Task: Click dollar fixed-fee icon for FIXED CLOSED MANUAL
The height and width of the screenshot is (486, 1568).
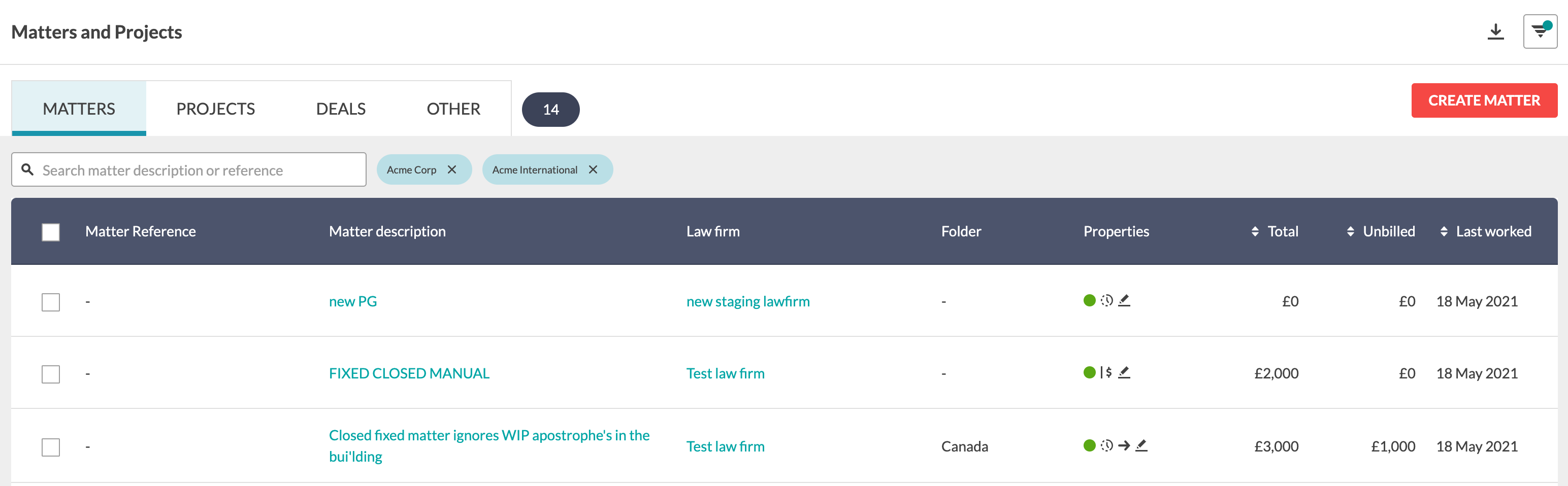Action: pos(1106,372)
